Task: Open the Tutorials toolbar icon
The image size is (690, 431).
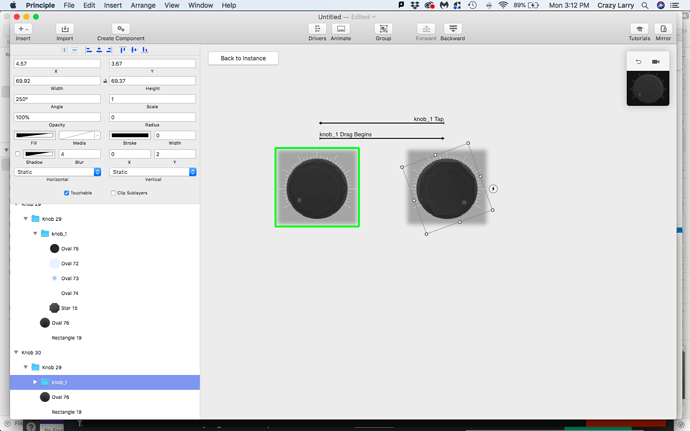Action: click(639, 29)
